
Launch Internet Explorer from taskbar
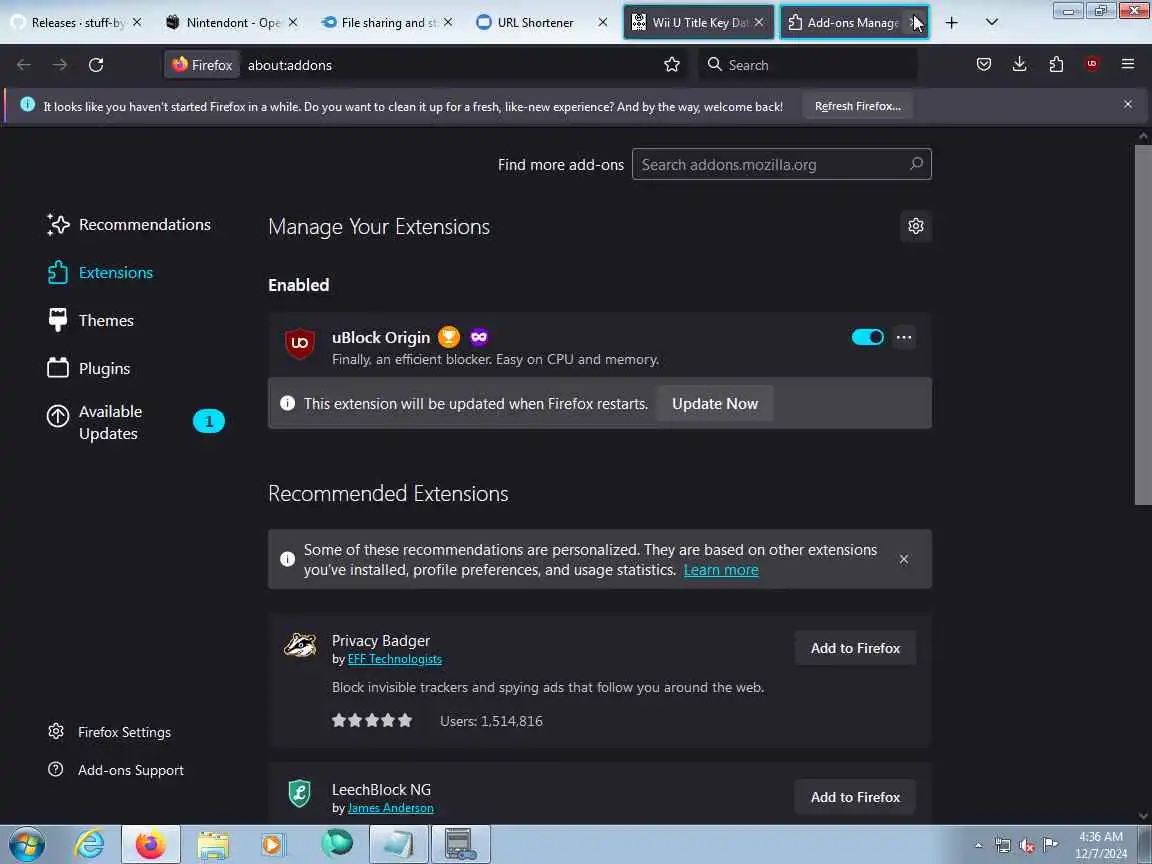click(x=90, y=844)
